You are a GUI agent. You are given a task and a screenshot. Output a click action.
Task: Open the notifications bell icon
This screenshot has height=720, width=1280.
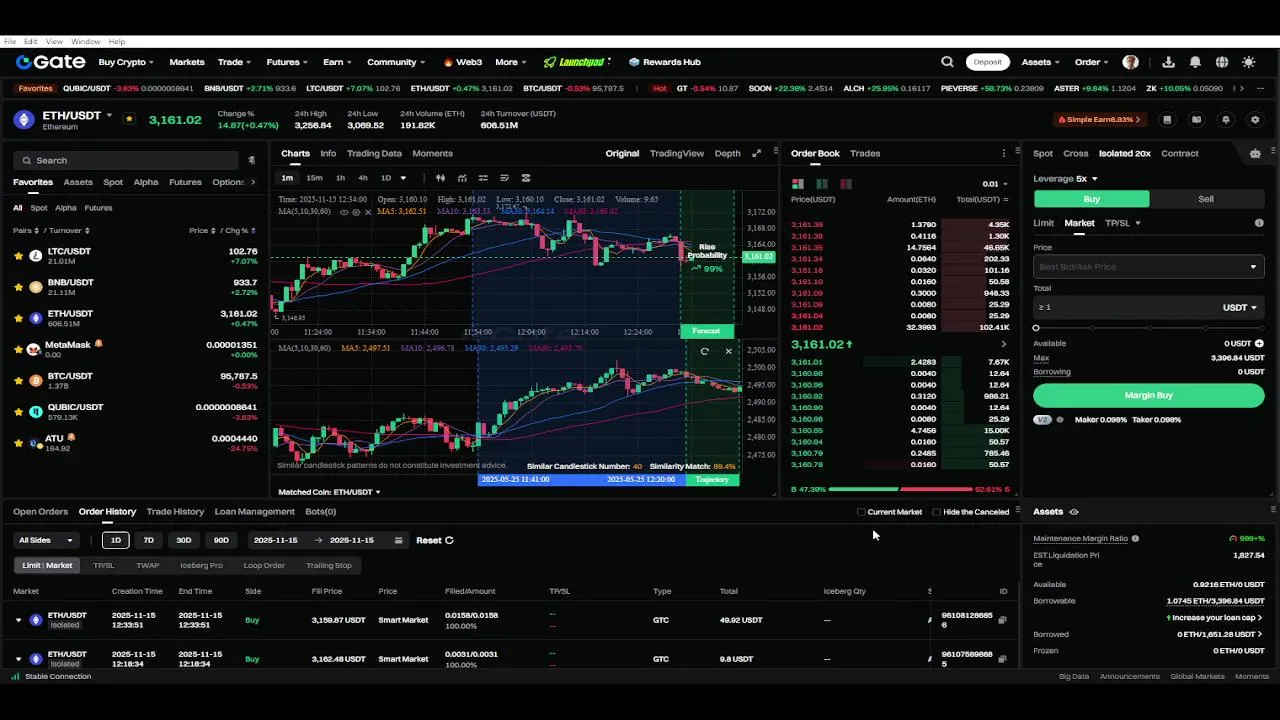coord(1195,62)
